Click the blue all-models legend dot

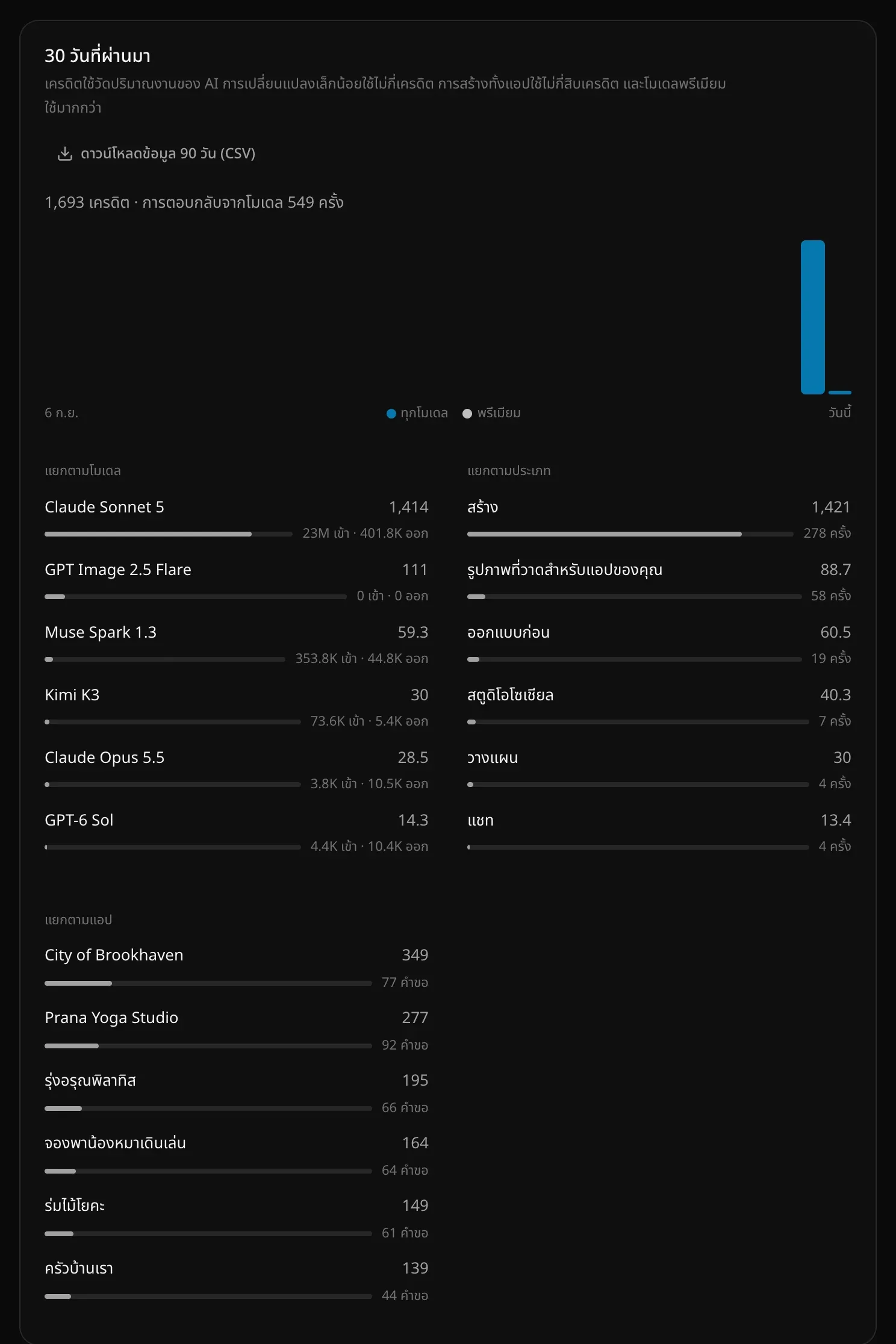[x=391, y=414]
